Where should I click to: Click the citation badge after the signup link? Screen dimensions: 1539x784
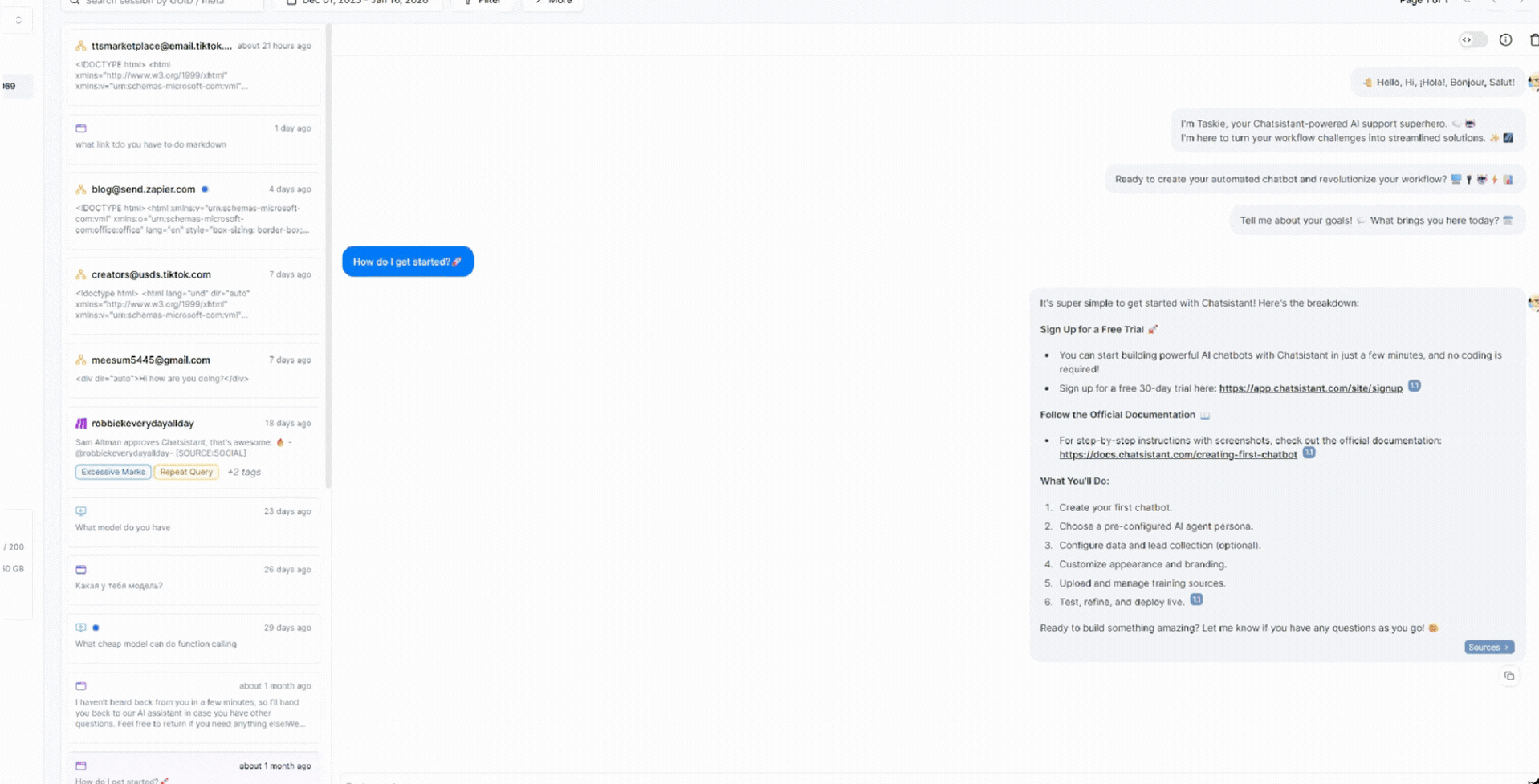1415,386
